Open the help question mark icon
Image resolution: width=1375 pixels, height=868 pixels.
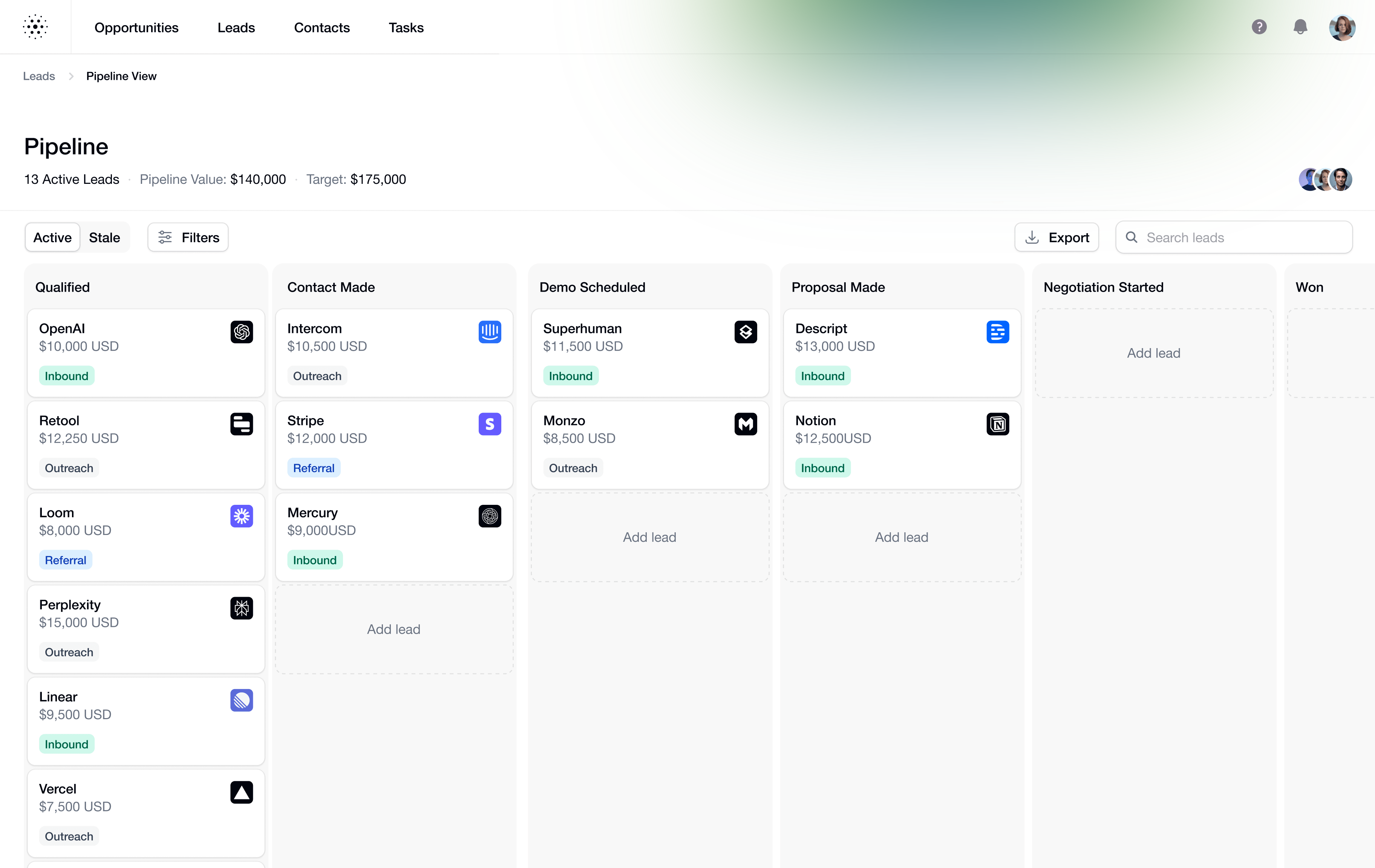1259,27
